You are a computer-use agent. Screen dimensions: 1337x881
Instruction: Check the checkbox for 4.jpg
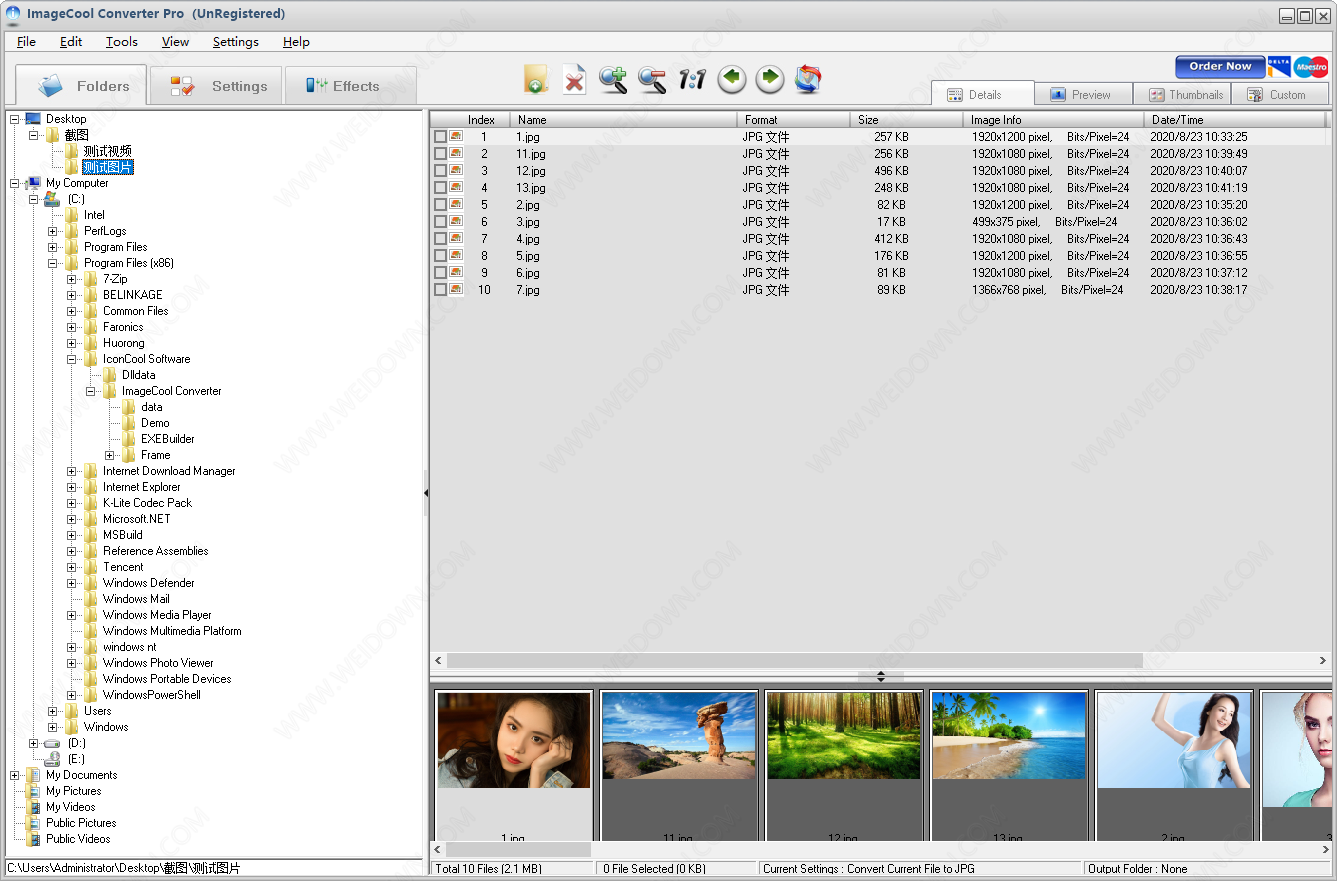pos(440,239)
